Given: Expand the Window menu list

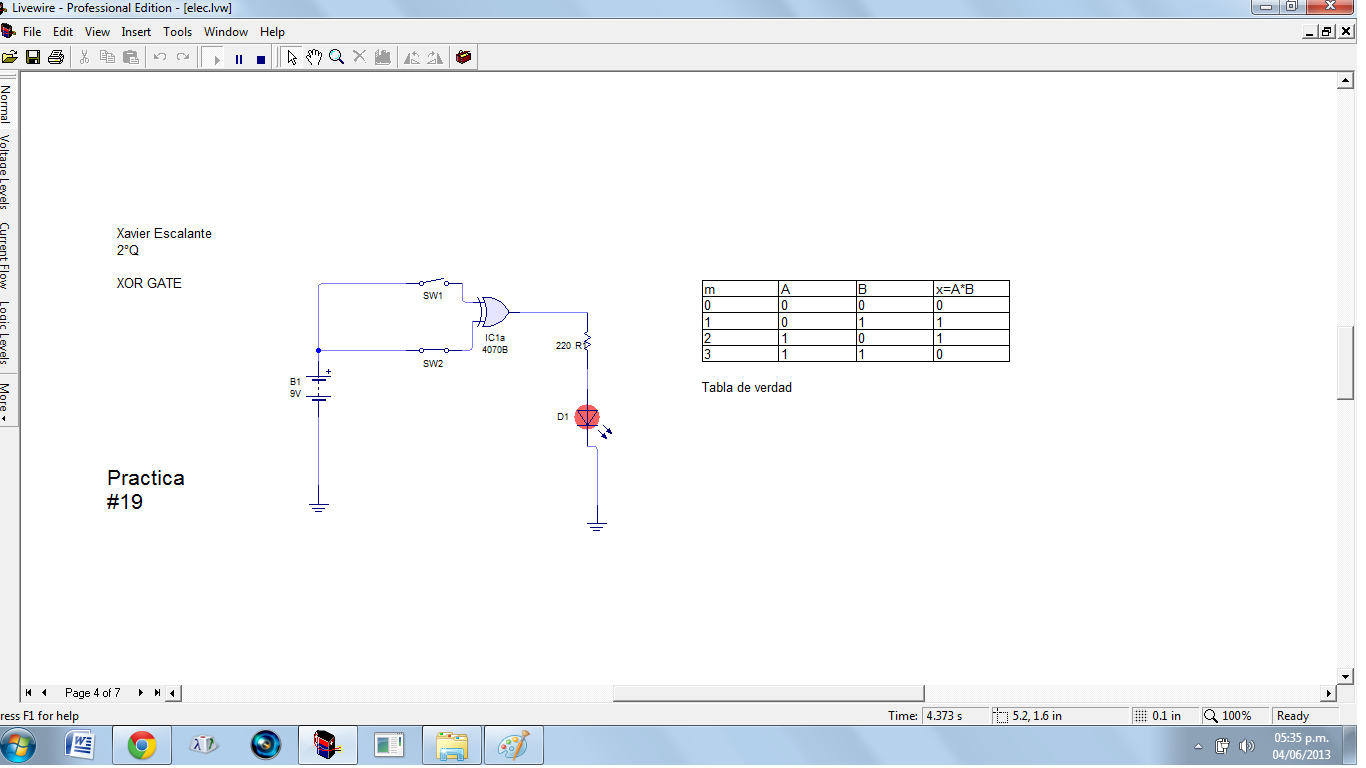Looking at the screenshot, I should [x=226, y=31].
